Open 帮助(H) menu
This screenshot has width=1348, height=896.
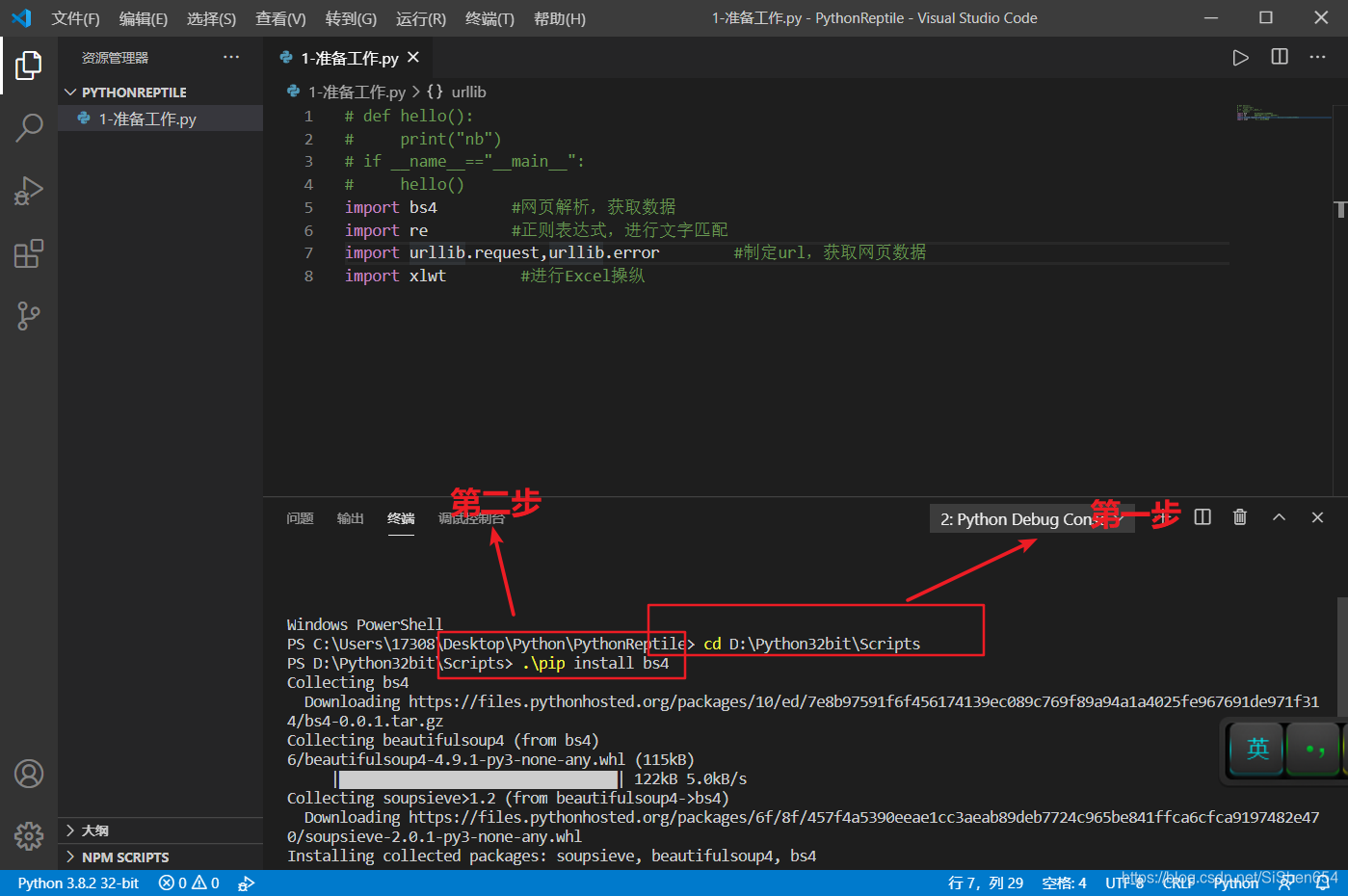(x=559, y=18)
